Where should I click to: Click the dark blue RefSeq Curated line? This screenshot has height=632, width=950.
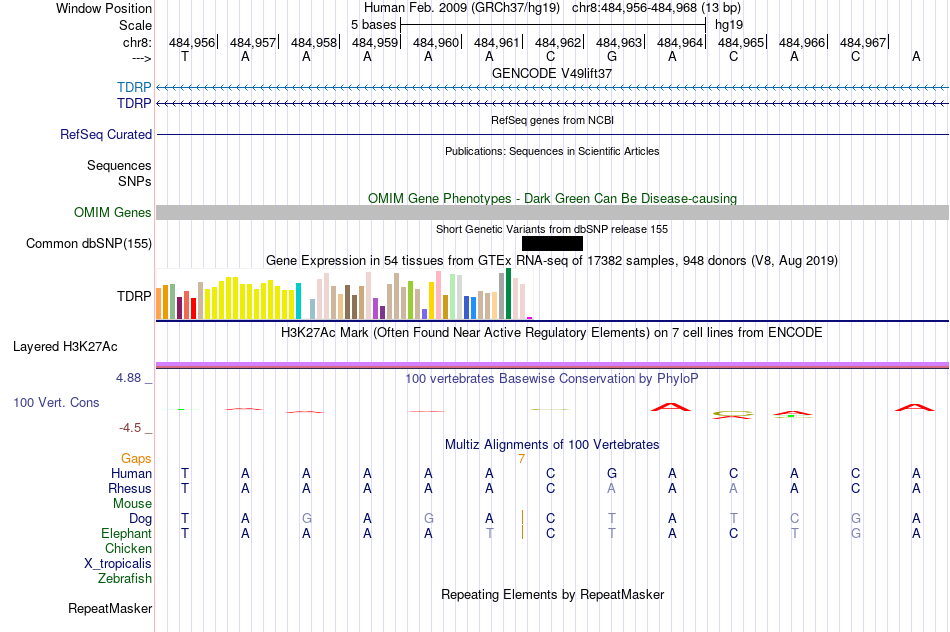tap(552, 135)
